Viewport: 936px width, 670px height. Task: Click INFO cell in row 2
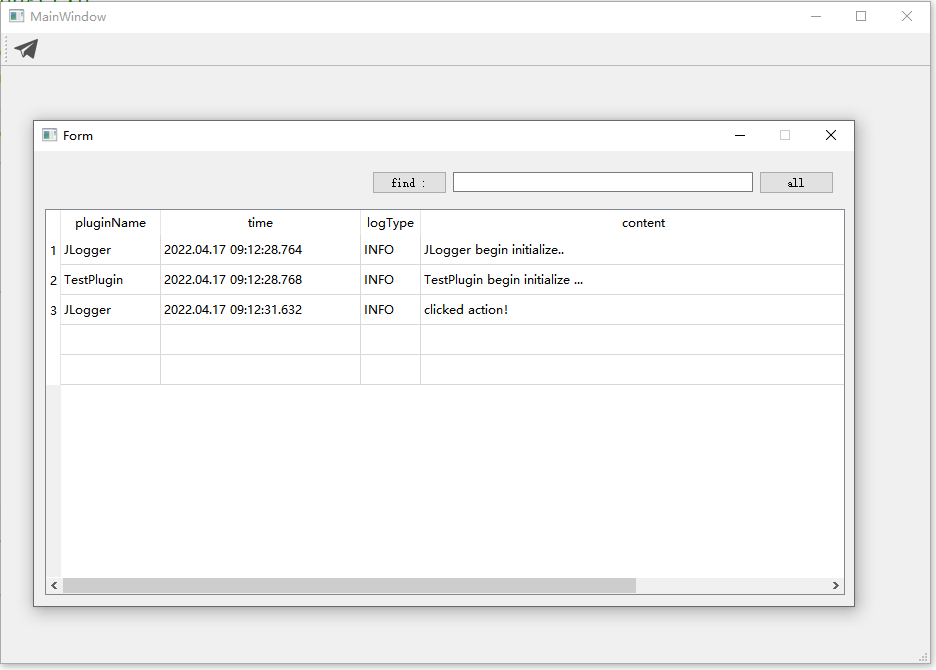390,280
